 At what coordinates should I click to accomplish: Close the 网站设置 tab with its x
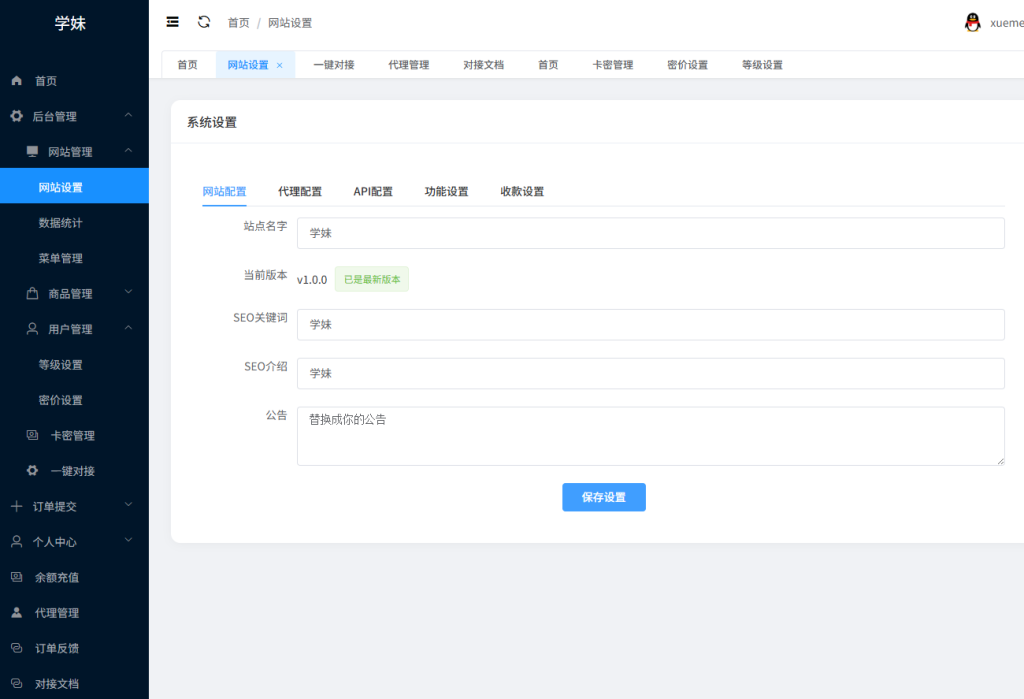[x=280, y=65]
